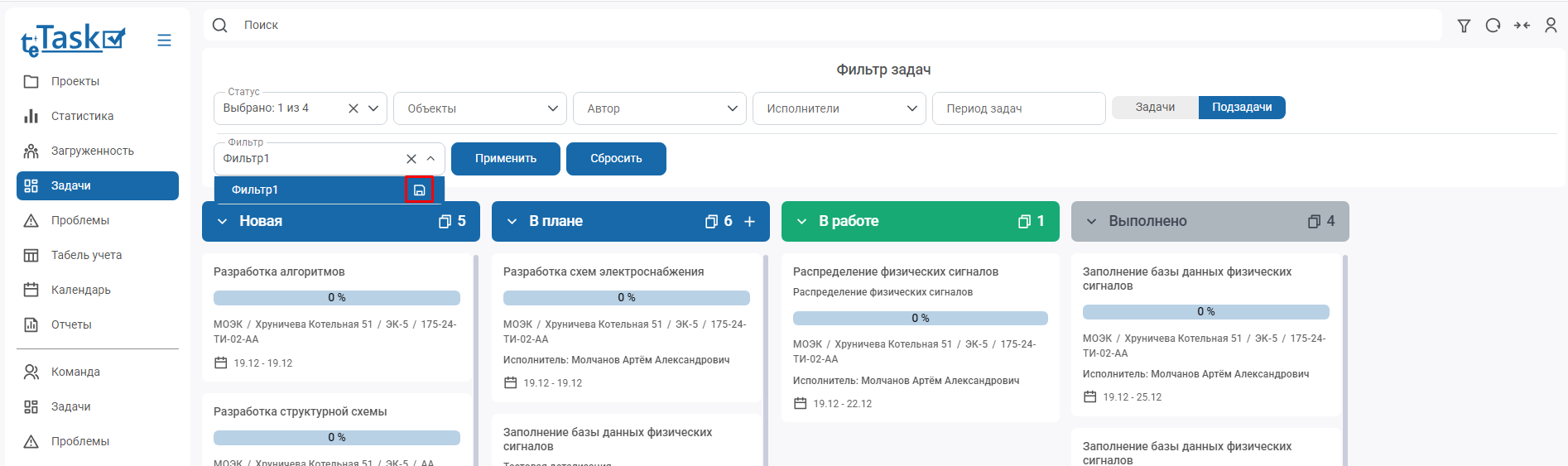Click the refresh icon in top bar
Screen dimensions: 1568x466
click(1493, 26)
